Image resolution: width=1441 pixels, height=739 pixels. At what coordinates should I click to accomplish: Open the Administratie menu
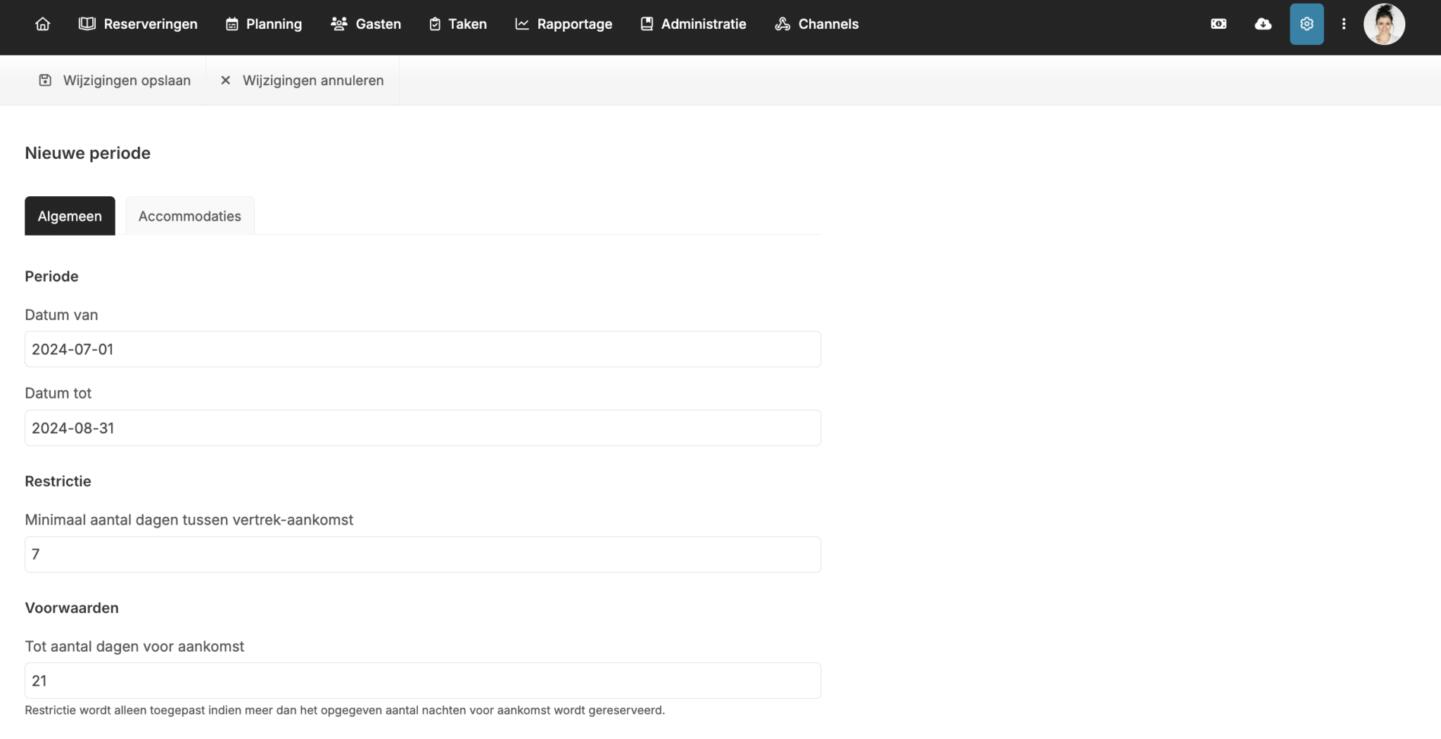(x=693, y=24)
